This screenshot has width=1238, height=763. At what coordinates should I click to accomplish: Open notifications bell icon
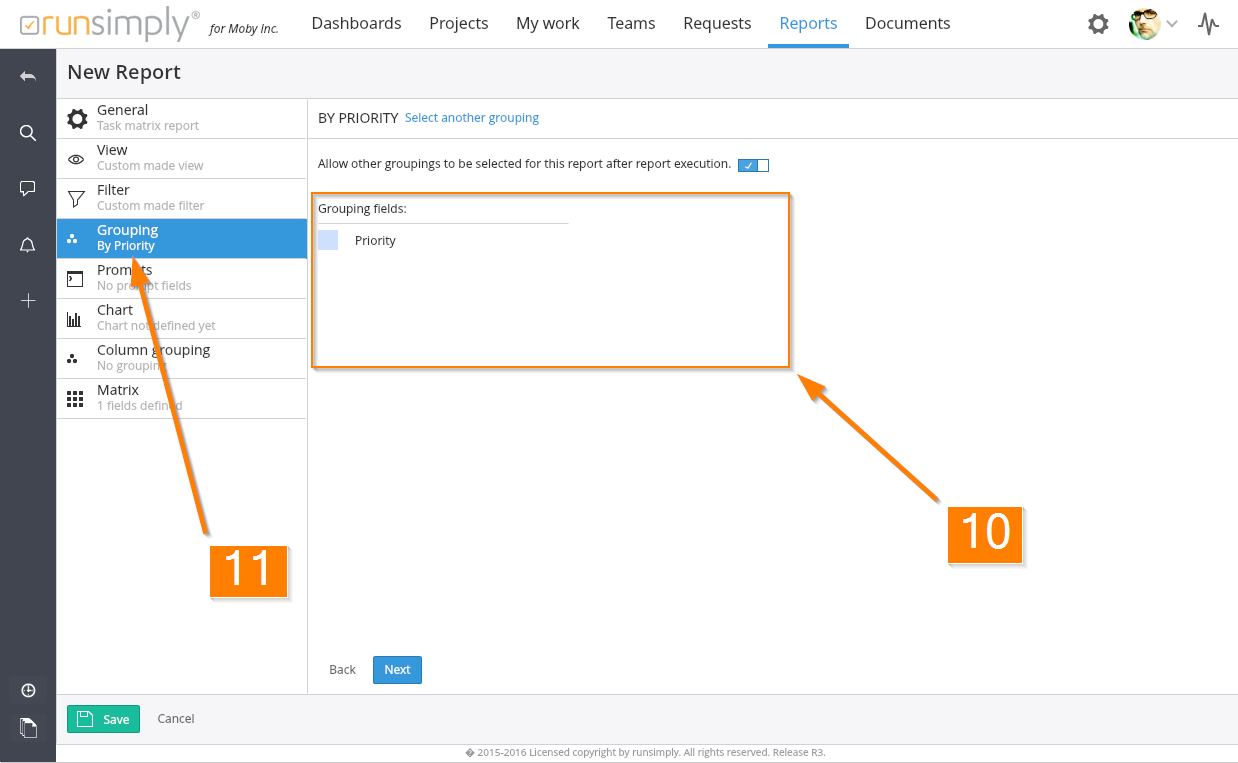pyautogui.click(x=28, y=245)
